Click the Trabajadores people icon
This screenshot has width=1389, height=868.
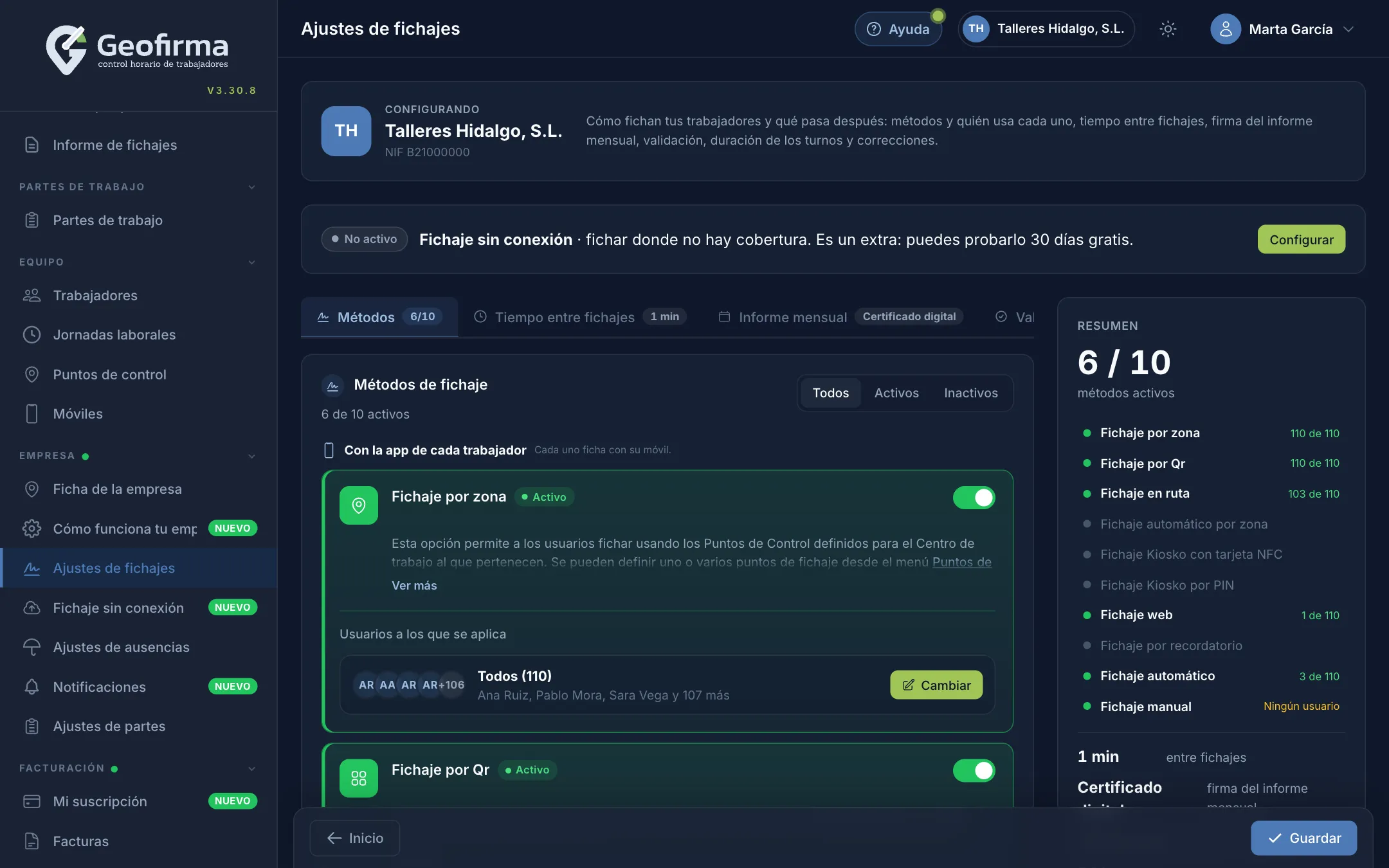click(32, 296)
